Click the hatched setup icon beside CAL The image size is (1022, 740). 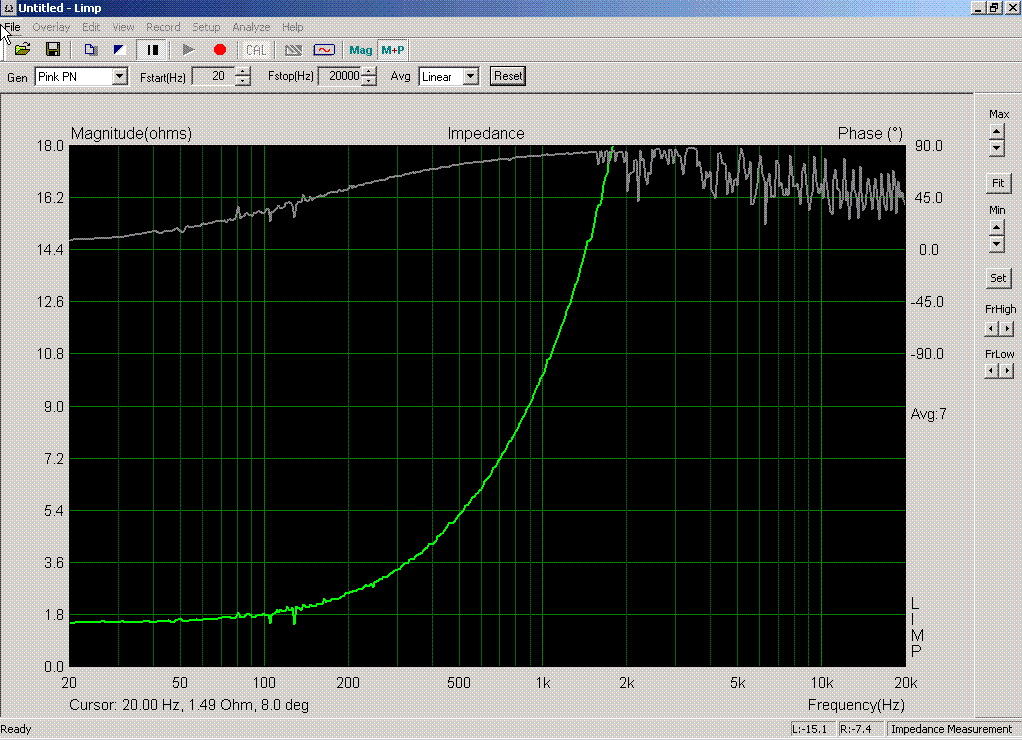click(x=293, y=50)
